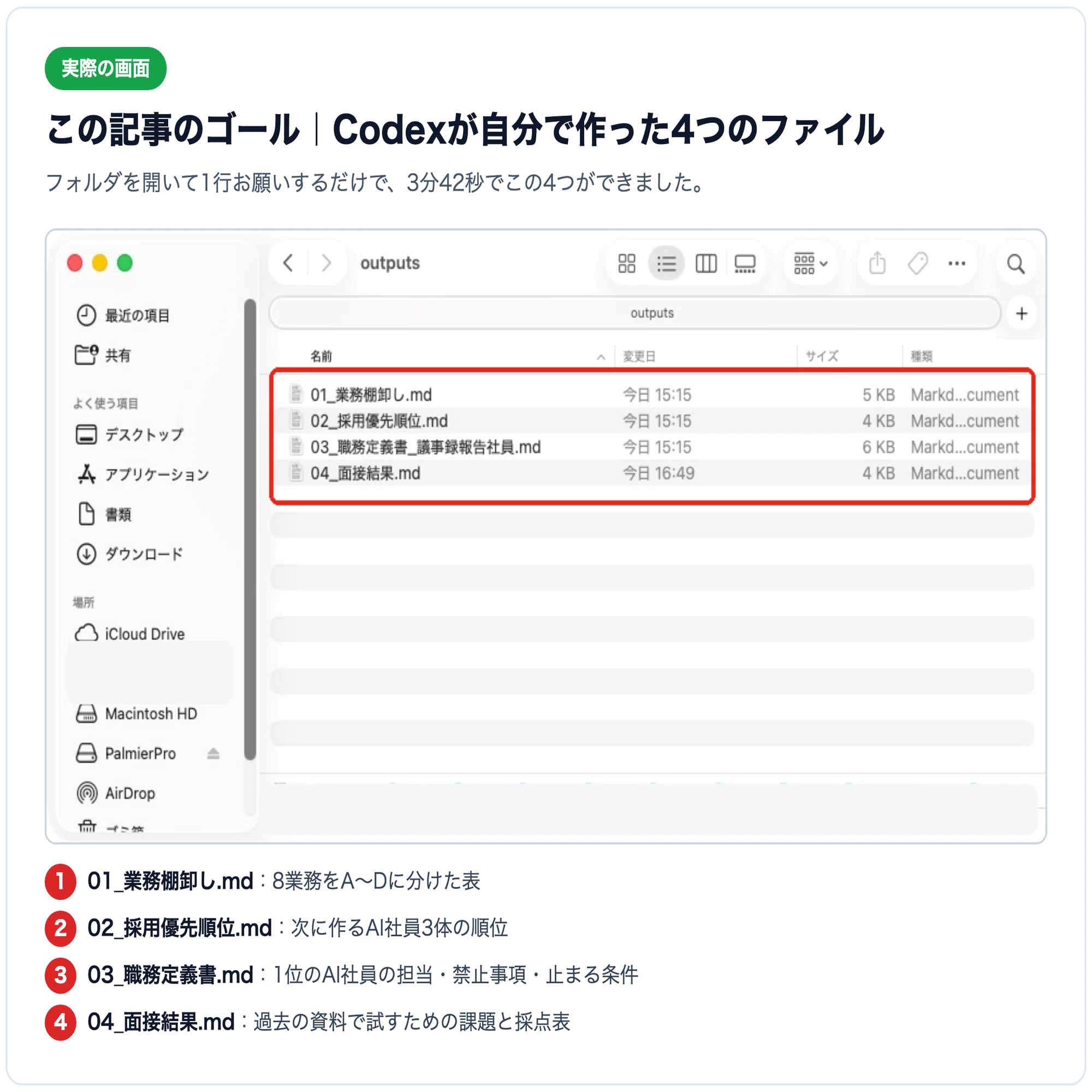Click the green full-screen window button

[x=125, y=263]
